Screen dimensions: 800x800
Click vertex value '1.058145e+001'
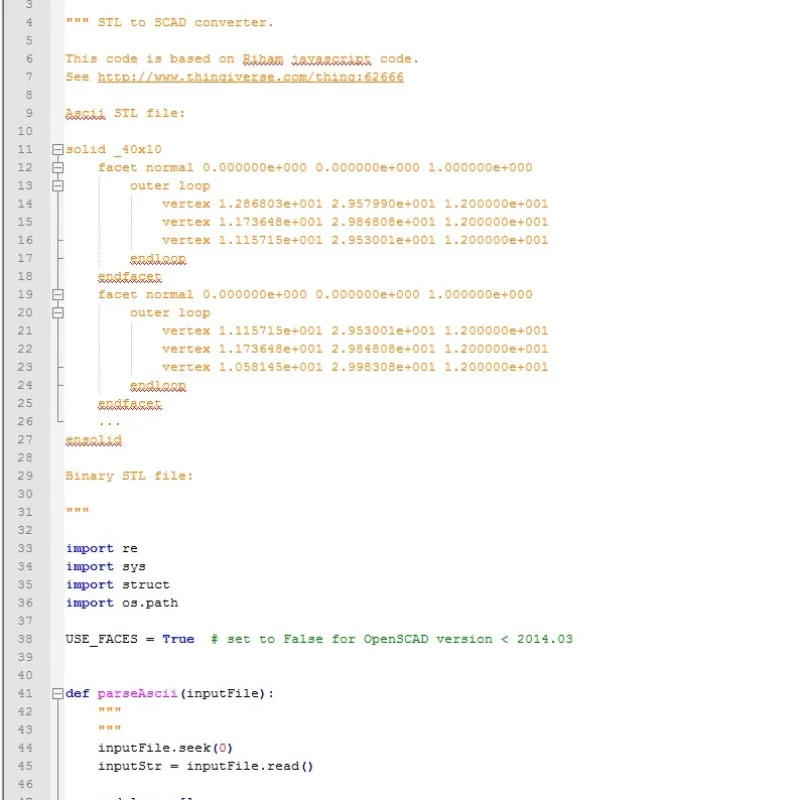[270, 367]
